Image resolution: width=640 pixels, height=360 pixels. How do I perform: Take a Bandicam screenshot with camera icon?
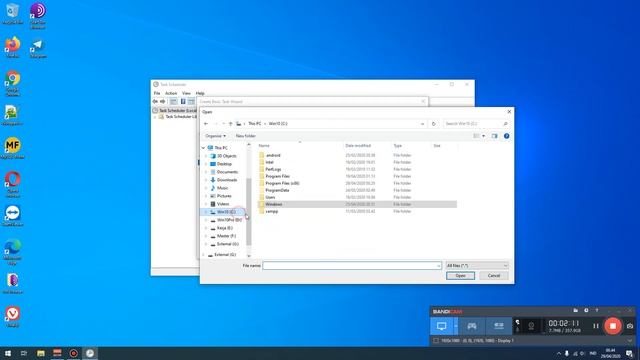630,326
